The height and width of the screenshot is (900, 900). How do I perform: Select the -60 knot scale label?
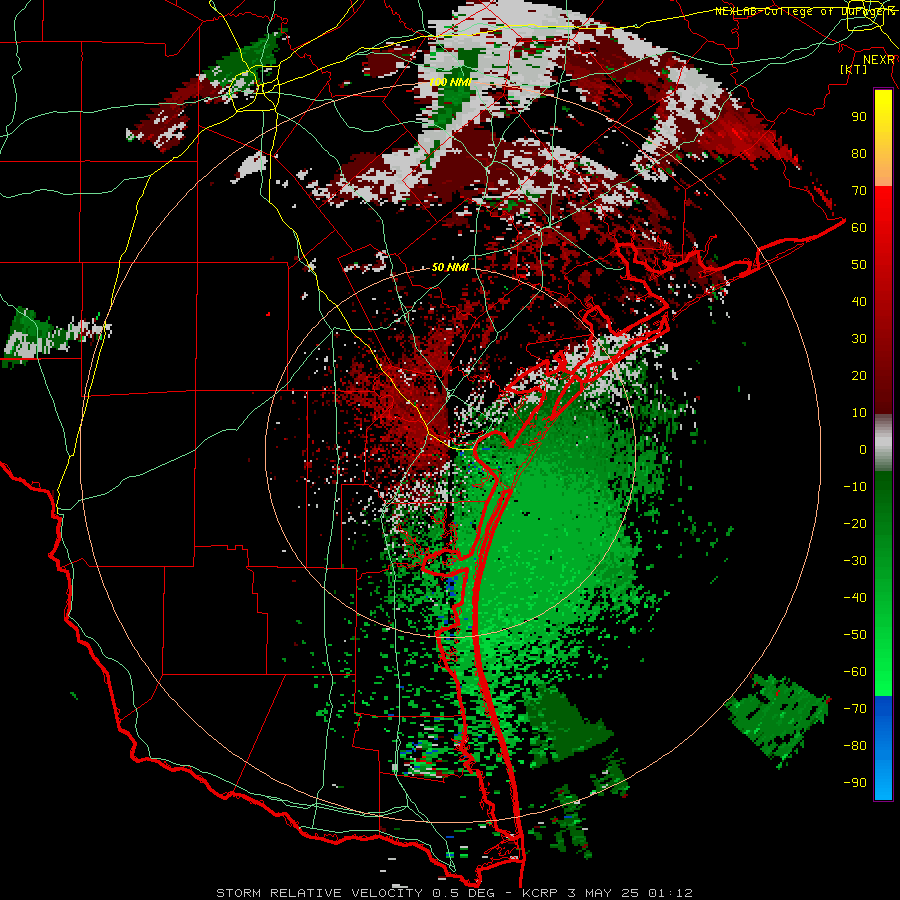pyautogui.click(x=855, y=672)
